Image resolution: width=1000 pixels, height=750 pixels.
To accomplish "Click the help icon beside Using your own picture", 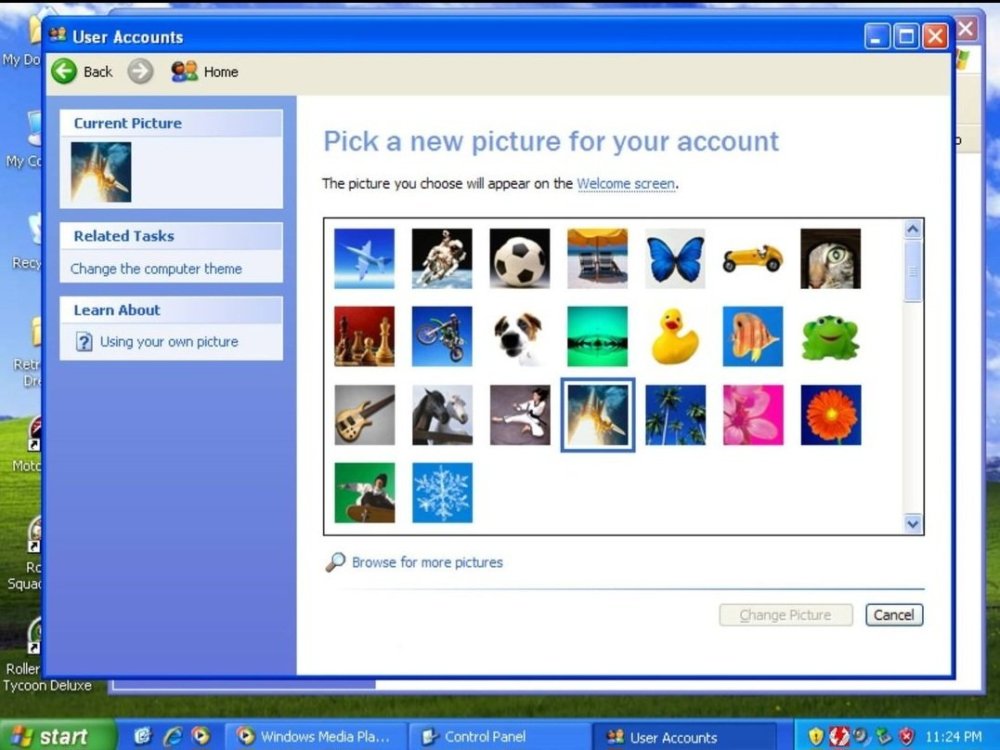I will click(82, 342).
